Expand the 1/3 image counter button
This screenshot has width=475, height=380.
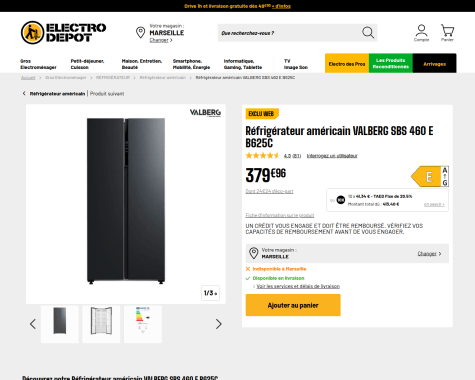(x=210, y=293)
